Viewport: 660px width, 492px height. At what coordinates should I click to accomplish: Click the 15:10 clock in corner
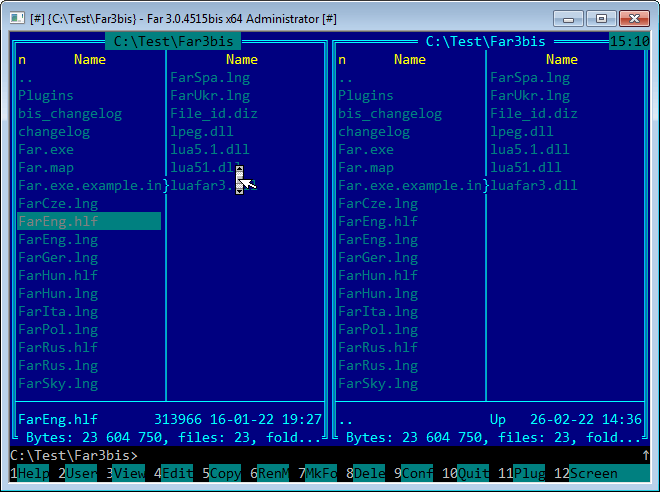point(629,41)
